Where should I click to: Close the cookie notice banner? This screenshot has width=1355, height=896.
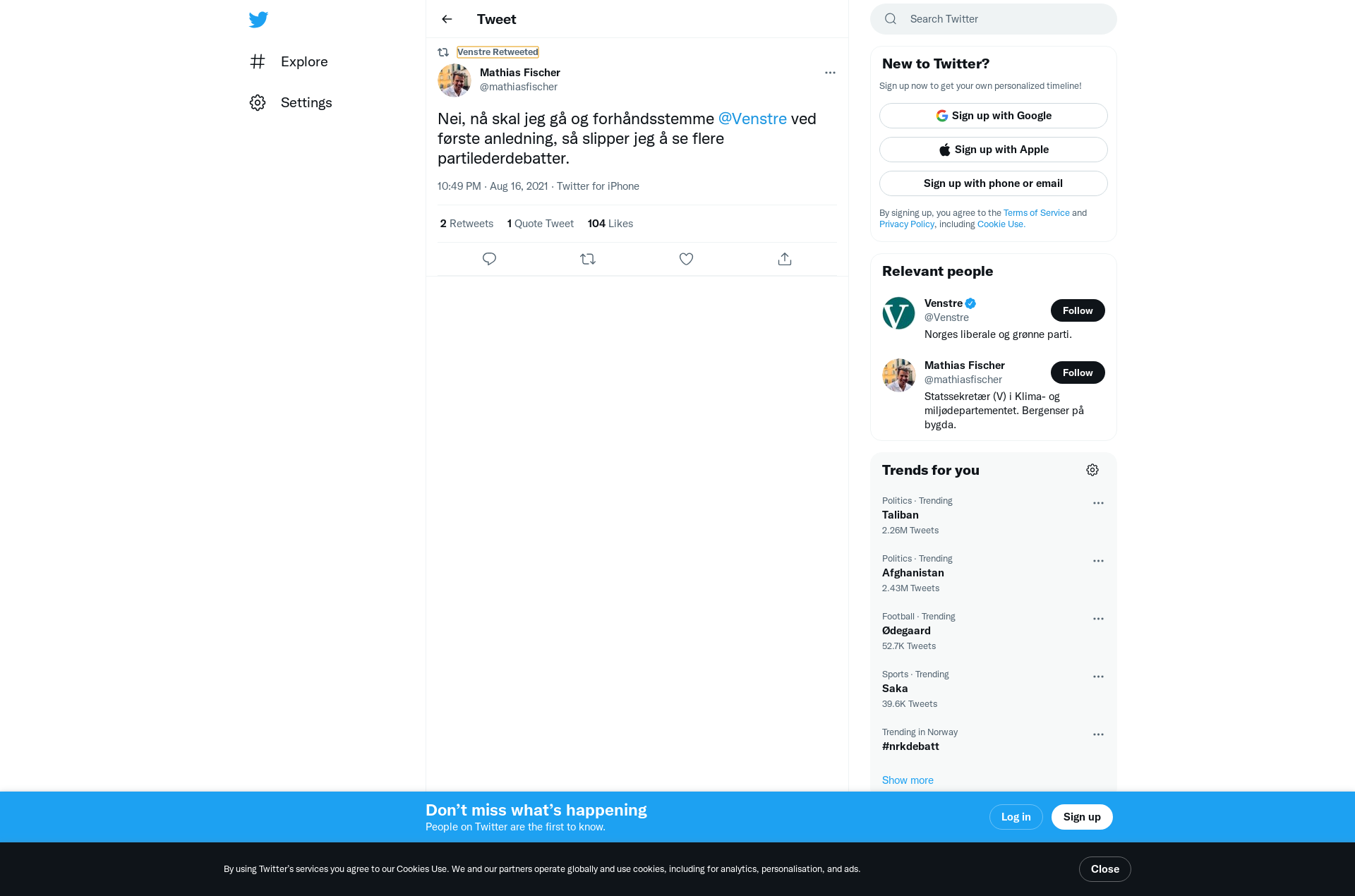point(1104,869)
